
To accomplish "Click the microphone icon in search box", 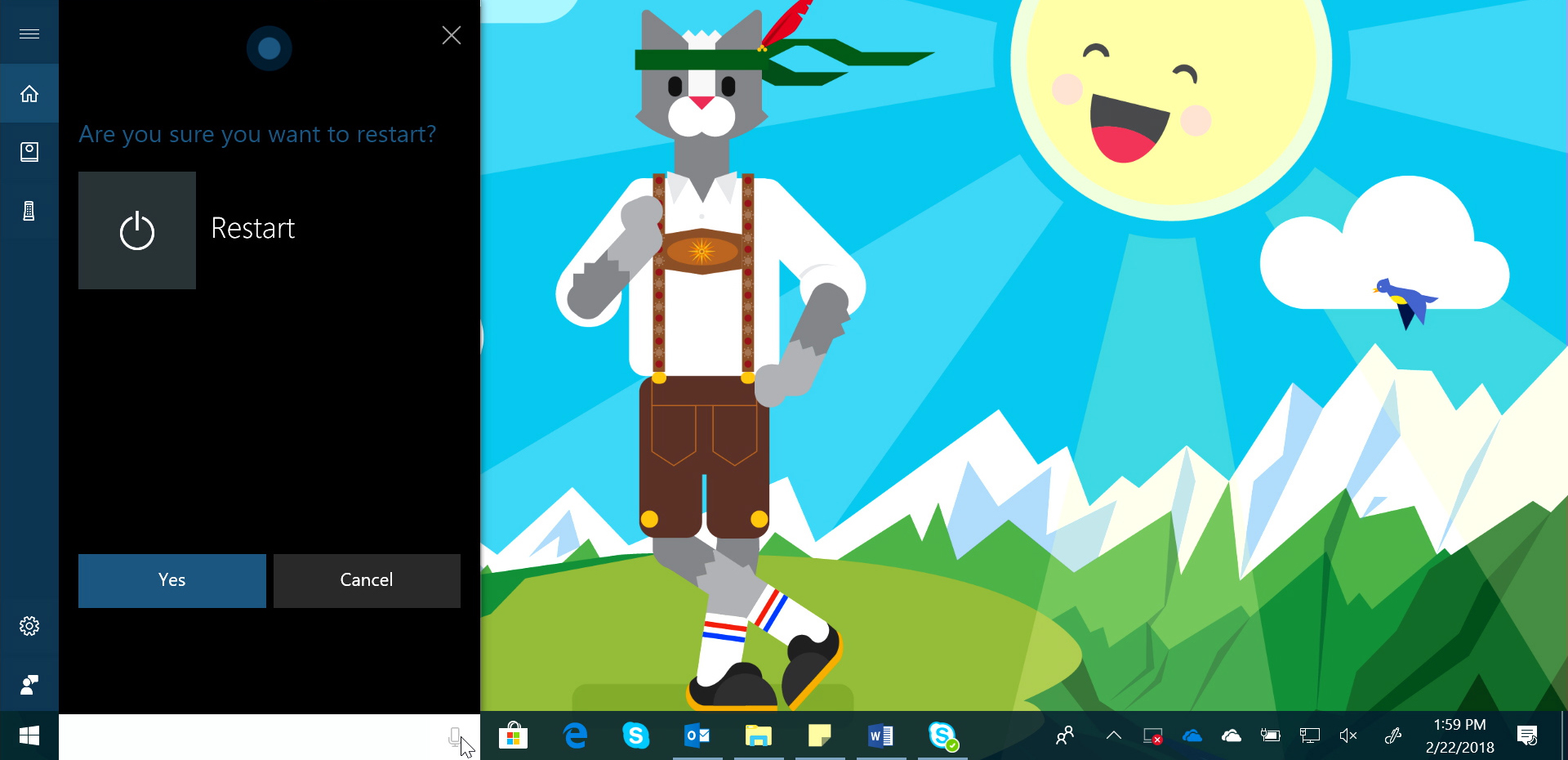I will (455, 736).
